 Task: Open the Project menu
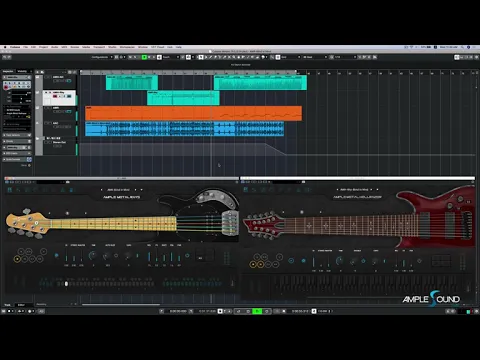(44, 47)
